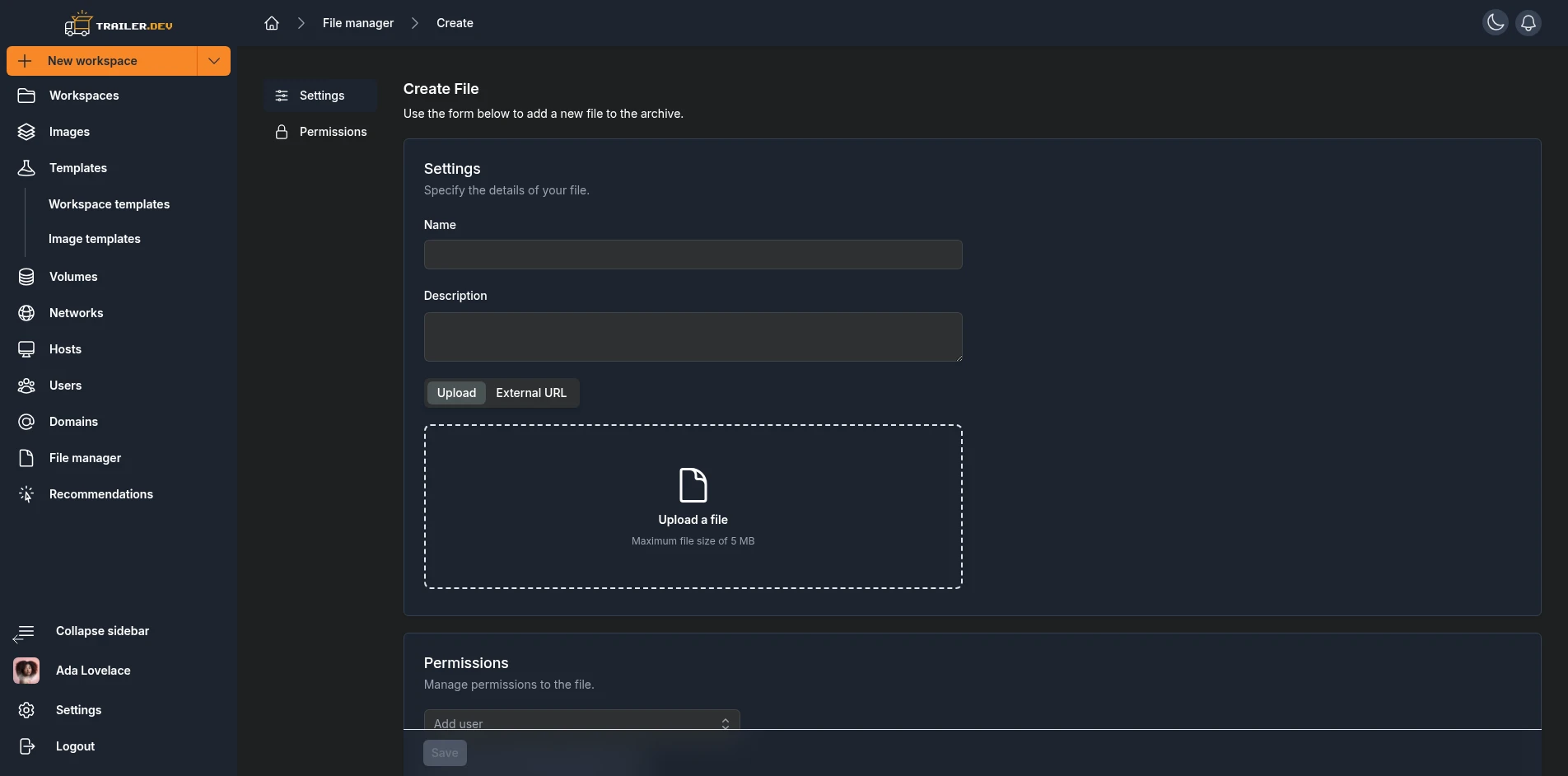Select Image templates submenu item
1568x776 pixels.
pos(95,239)
